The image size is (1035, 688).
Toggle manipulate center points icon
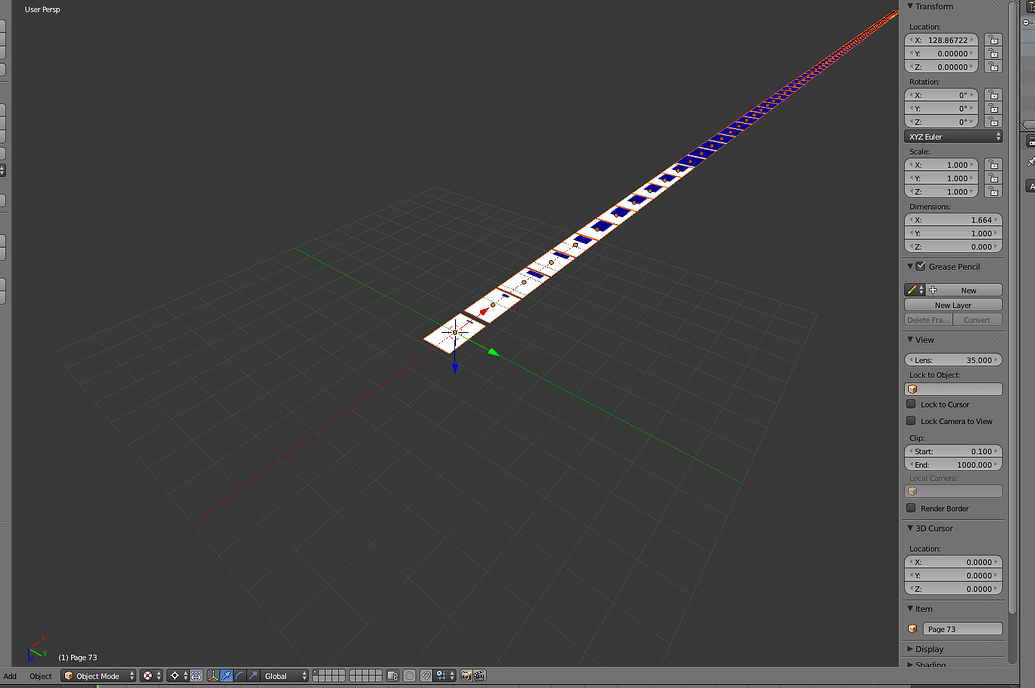point(196,675)
